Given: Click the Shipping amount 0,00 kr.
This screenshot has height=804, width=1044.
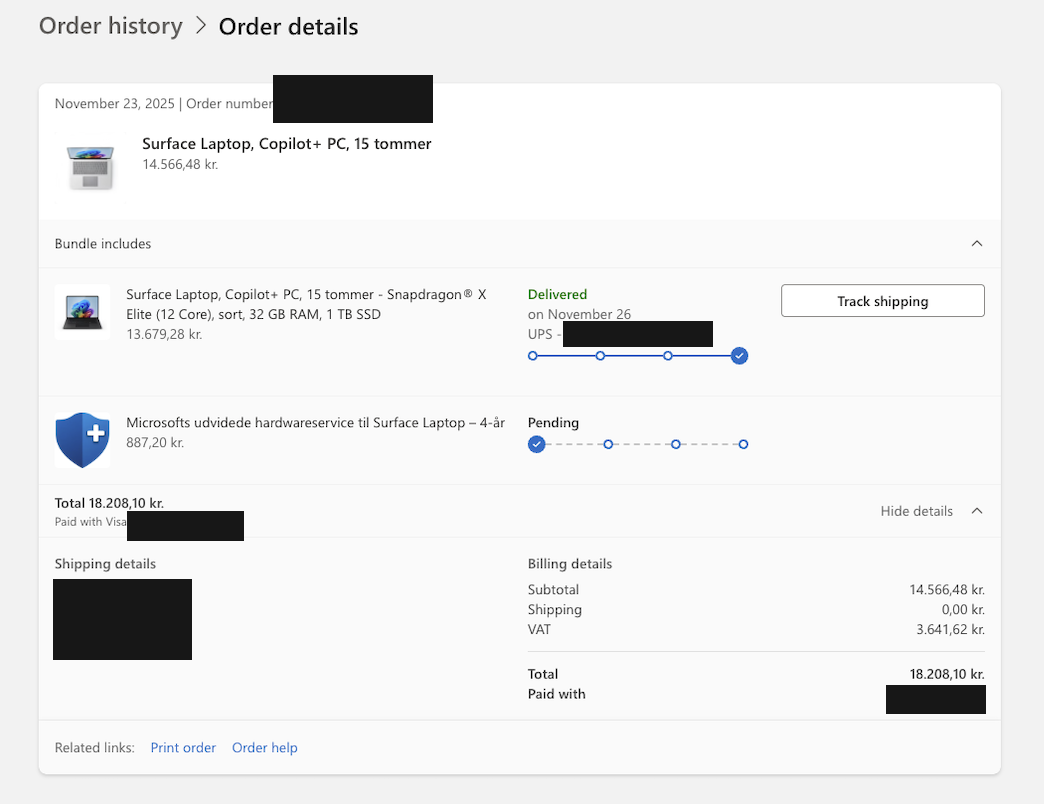Looking at the screenshot, I should (x=963, y=610).
